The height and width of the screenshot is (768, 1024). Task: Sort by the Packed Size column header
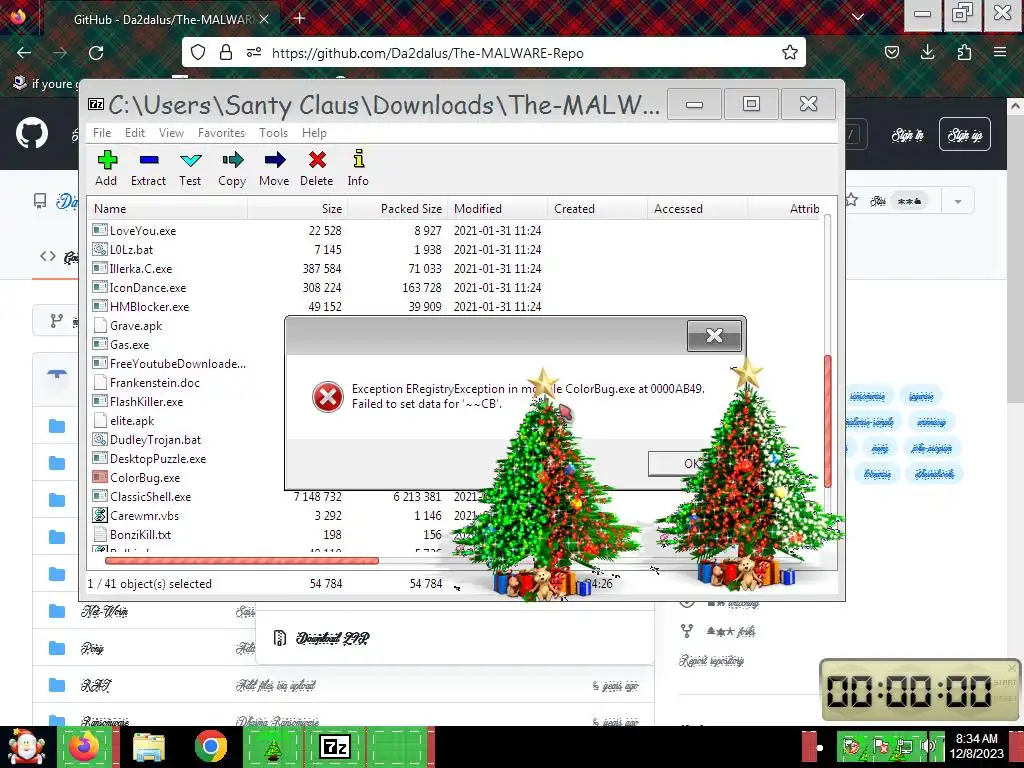pyautogui.click(x=398, y=209)
